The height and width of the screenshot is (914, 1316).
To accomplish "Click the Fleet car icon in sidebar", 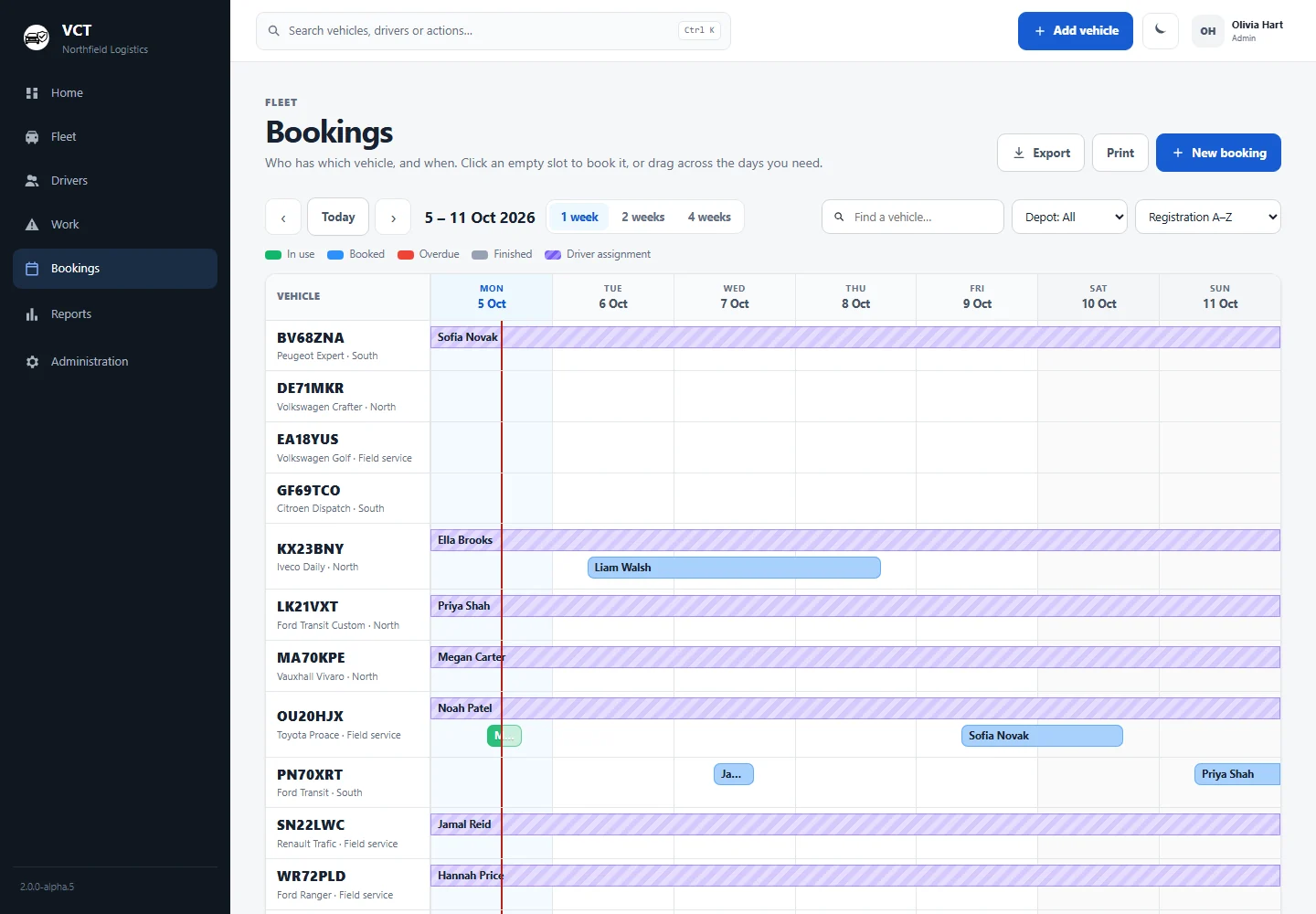I will [32, 137].
